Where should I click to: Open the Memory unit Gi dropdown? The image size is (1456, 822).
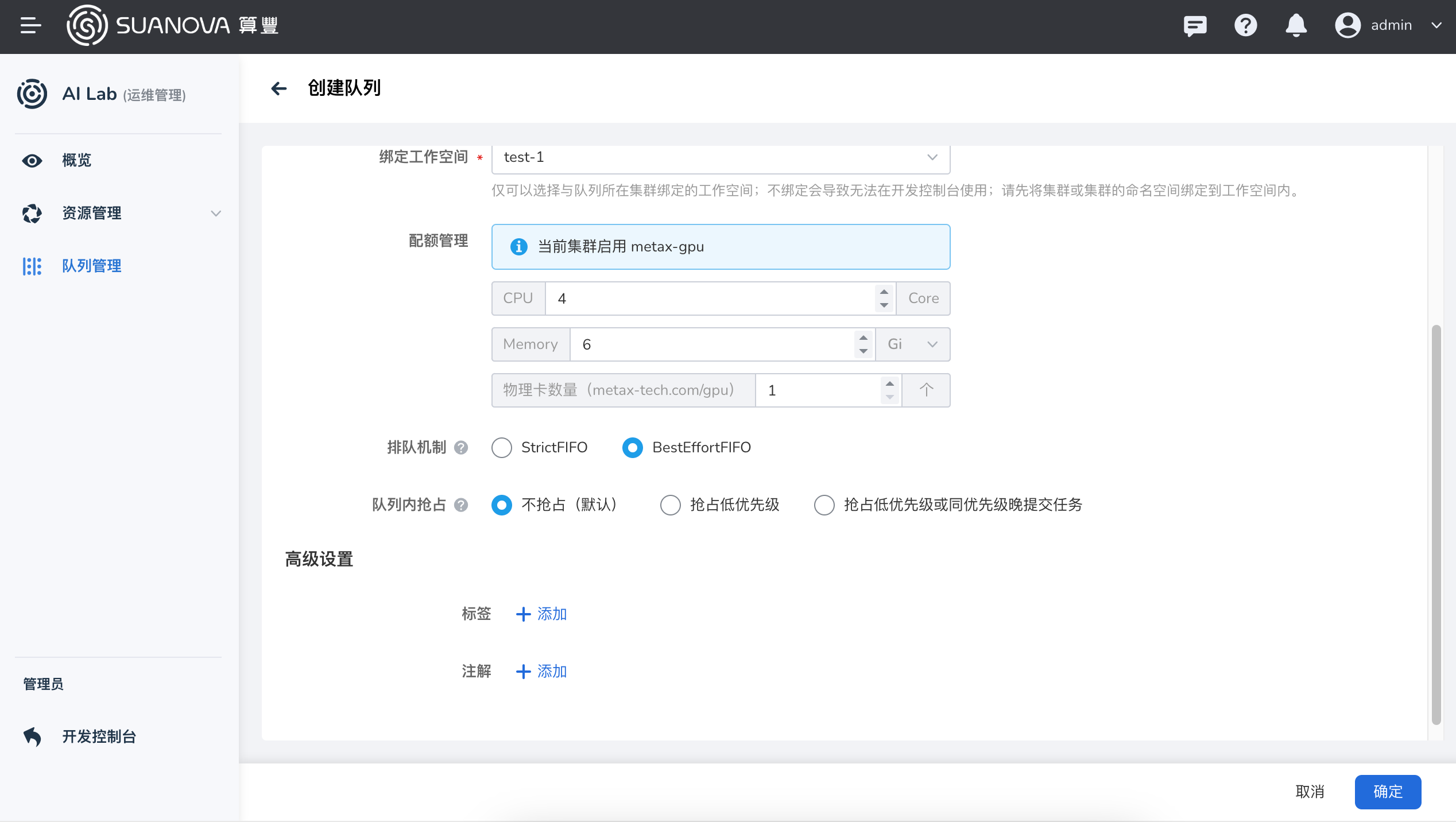click(913, 344)
